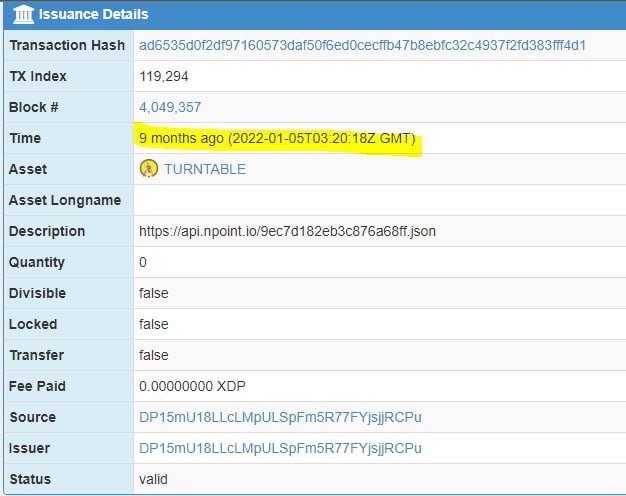
Task: Open the transaction hash link starting ad6535d0
Action: pyautogui.click(x=362, y=45)
